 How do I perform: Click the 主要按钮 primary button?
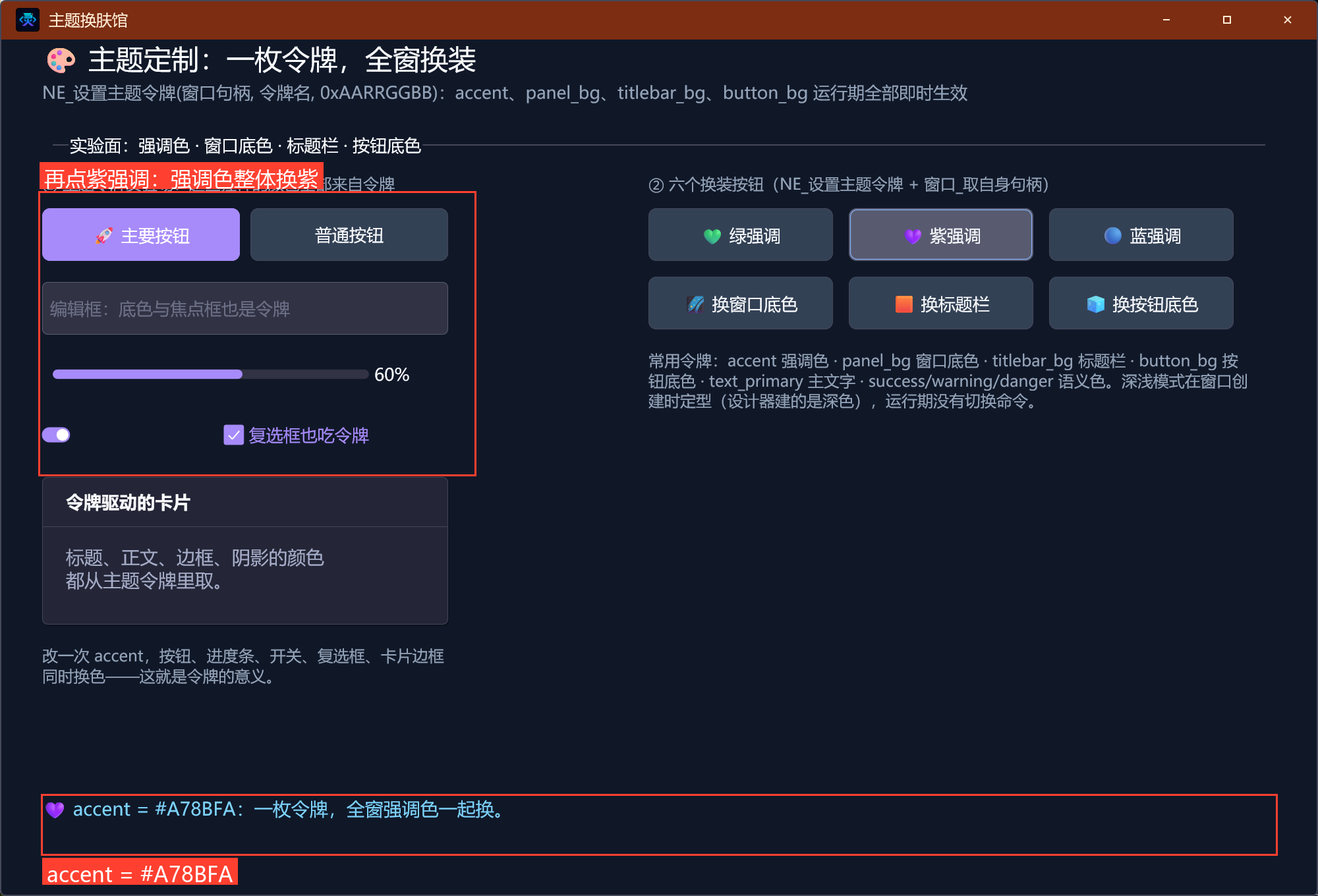(x=141, y=235)
